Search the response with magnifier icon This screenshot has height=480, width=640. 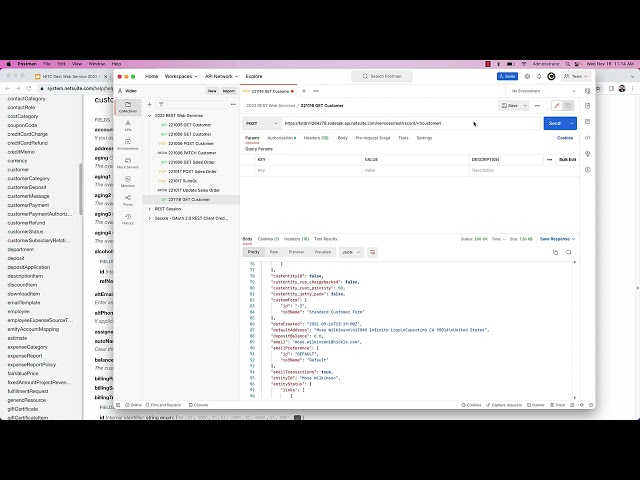point(569,252)
